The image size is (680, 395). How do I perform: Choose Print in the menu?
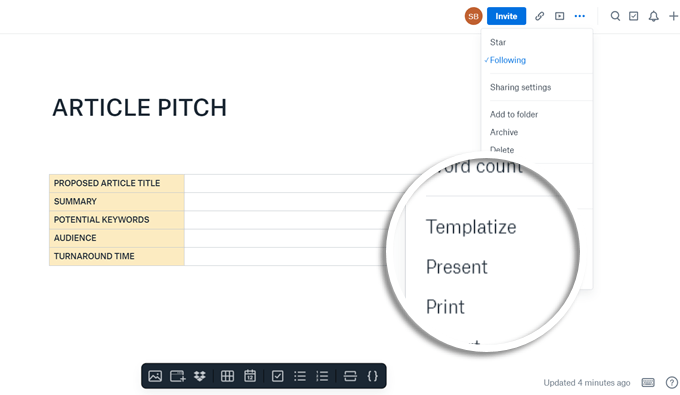pos(445,307)
